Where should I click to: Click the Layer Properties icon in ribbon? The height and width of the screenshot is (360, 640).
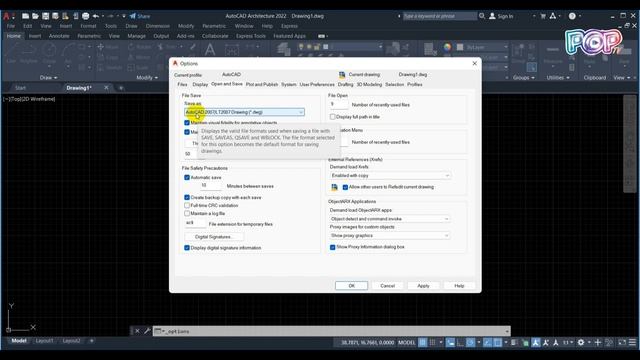point(283,49)
